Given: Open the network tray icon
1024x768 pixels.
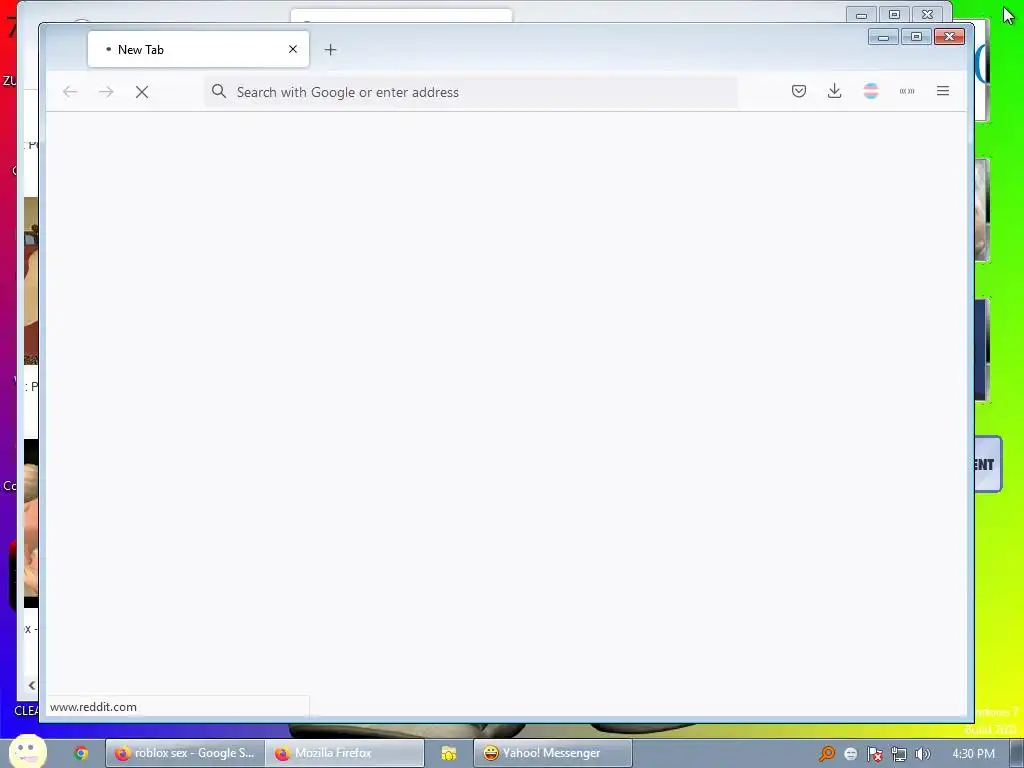Looking at the screenshot, I should [899, 754].
